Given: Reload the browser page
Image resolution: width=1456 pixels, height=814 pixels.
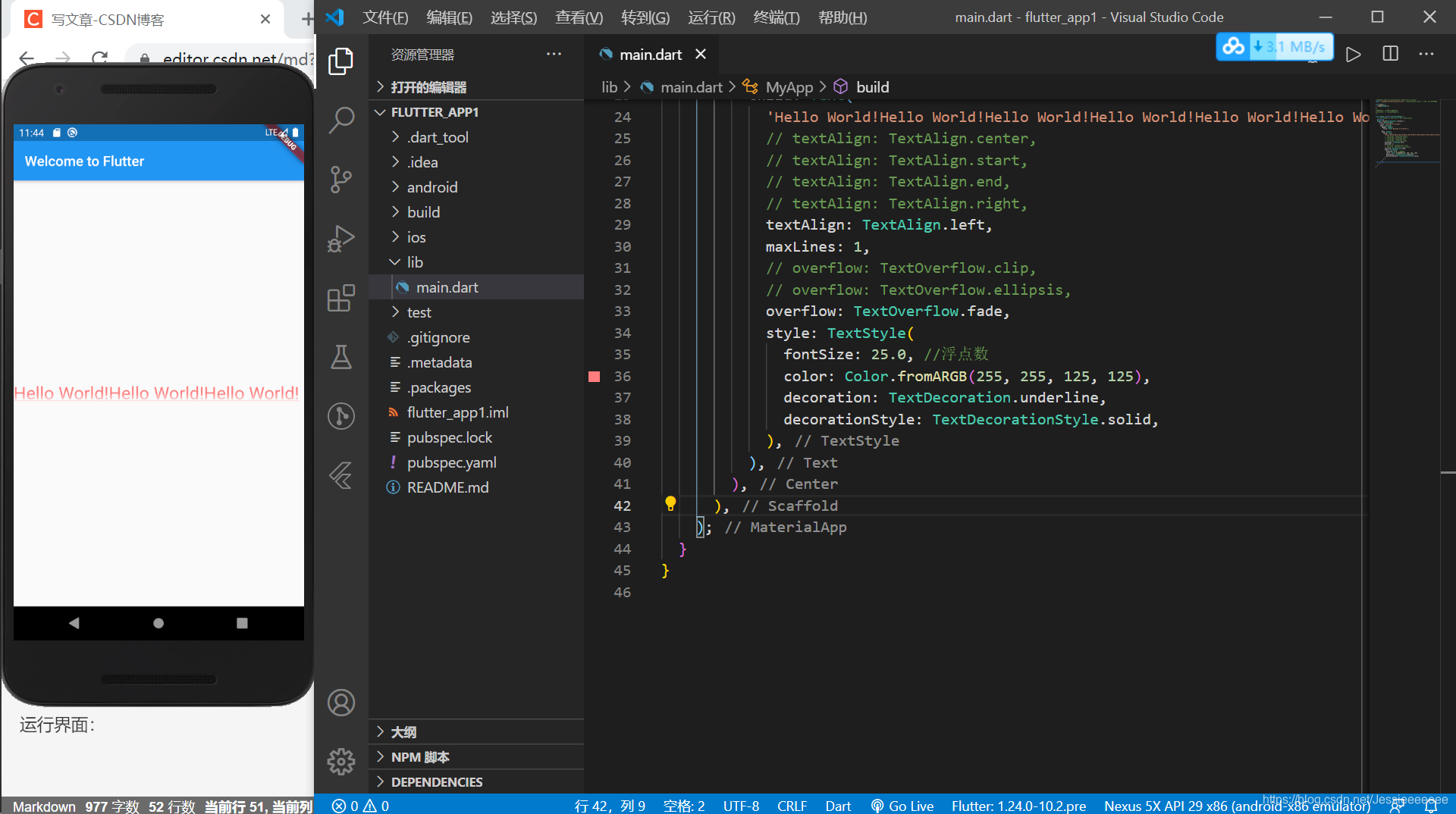Looking at the screenshot, I should point(99,58).
